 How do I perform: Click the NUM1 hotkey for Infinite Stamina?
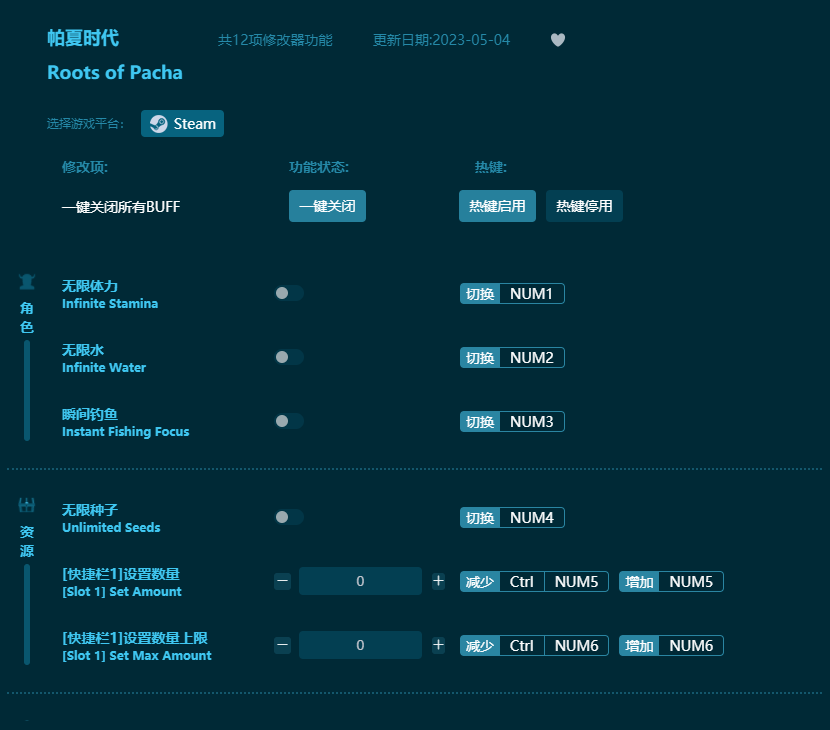click(x=531, y=294)
